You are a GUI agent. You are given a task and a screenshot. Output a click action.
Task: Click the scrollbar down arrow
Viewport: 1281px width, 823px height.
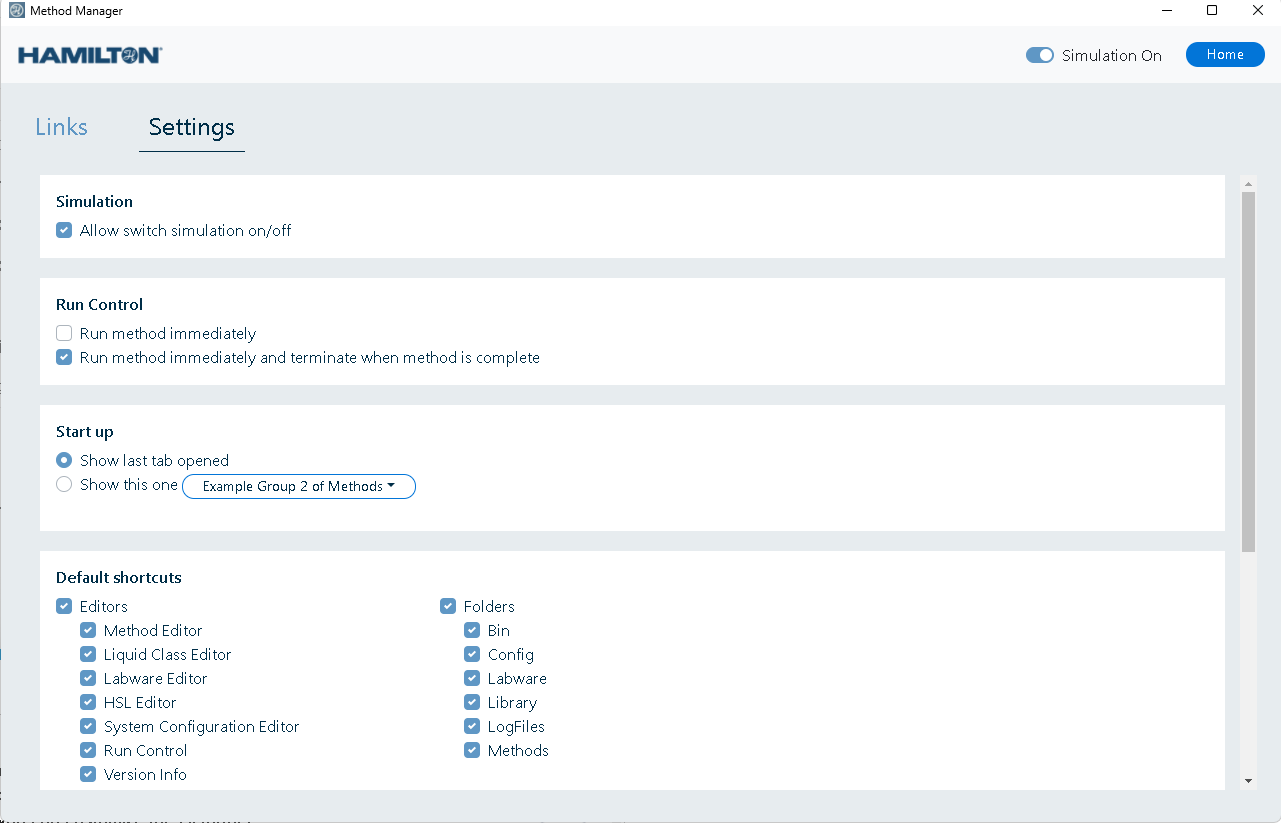tap(1248, 780)
